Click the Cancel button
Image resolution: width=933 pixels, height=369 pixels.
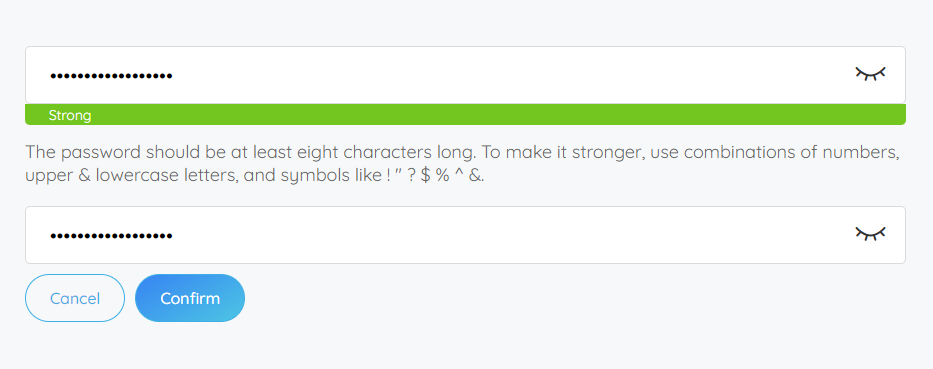(x=75, y=298)
